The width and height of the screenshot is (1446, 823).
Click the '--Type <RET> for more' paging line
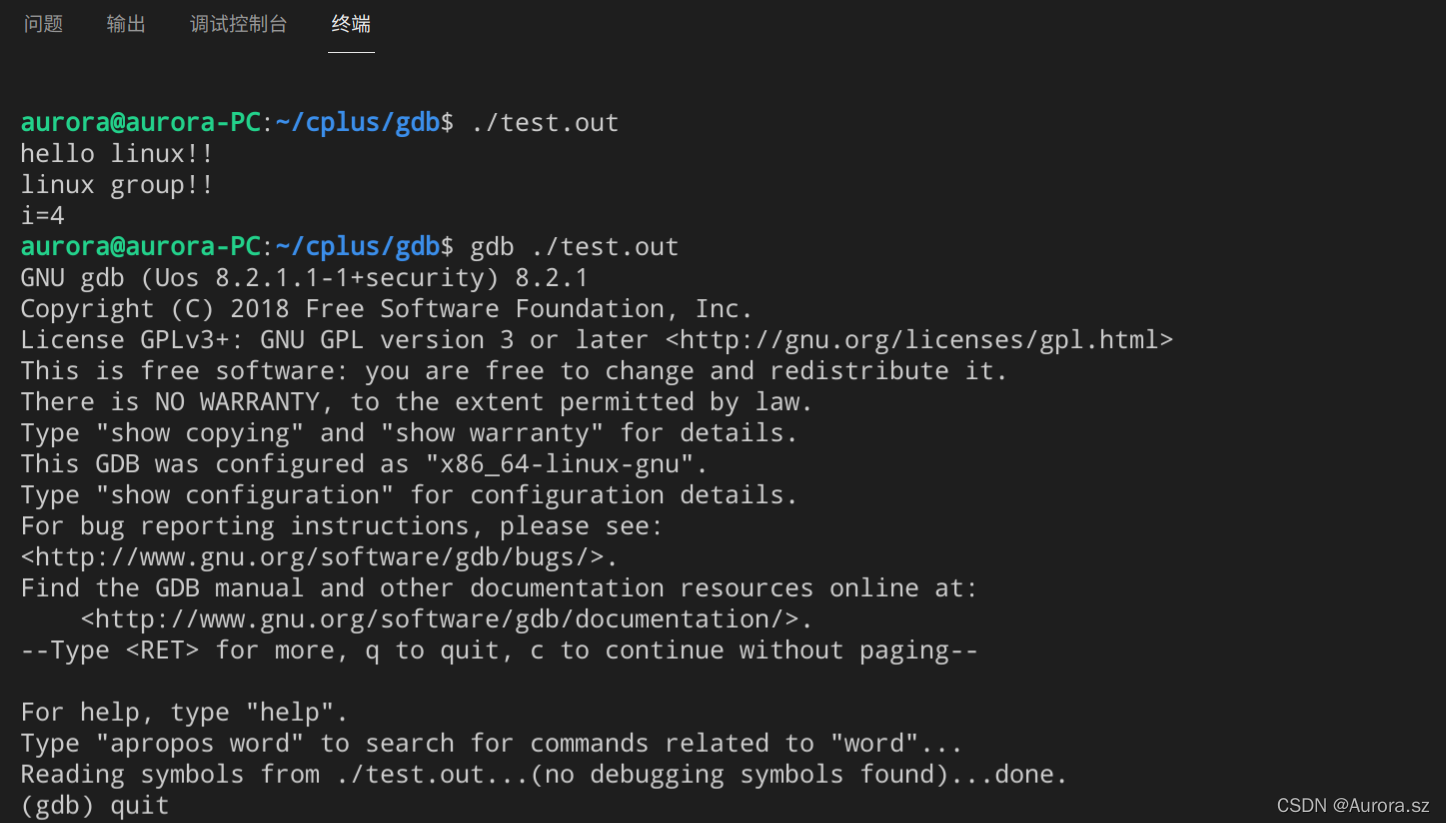[499, 650]
